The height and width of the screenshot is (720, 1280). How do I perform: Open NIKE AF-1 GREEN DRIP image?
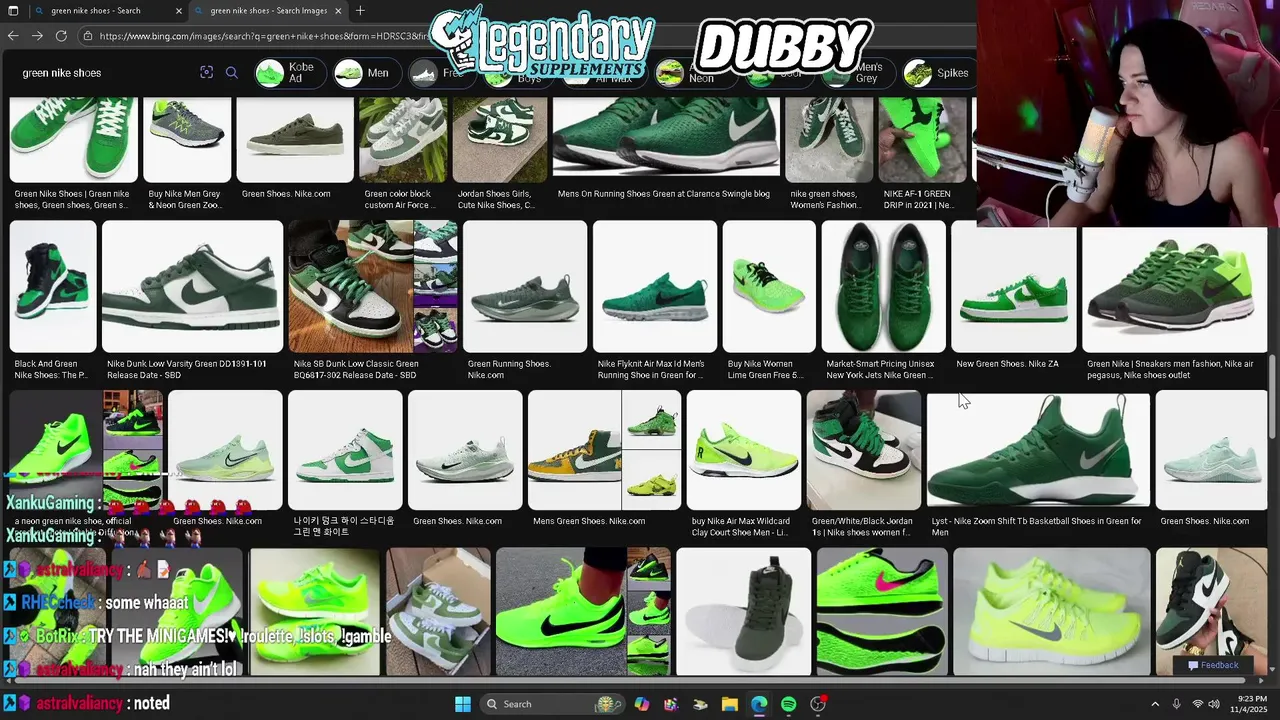pyautogui.click(x=922, y=139)
